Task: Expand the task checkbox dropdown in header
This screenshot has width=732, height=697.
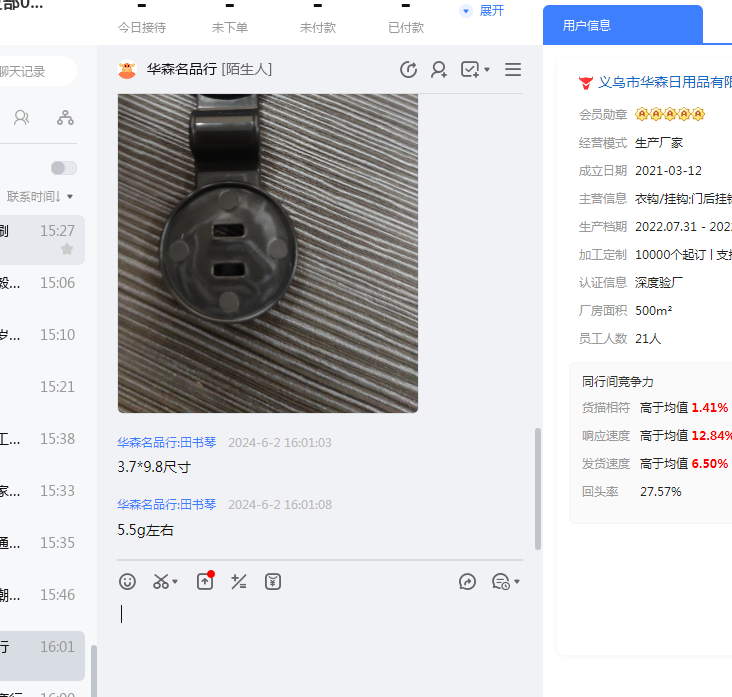Action: click(476, 69)
